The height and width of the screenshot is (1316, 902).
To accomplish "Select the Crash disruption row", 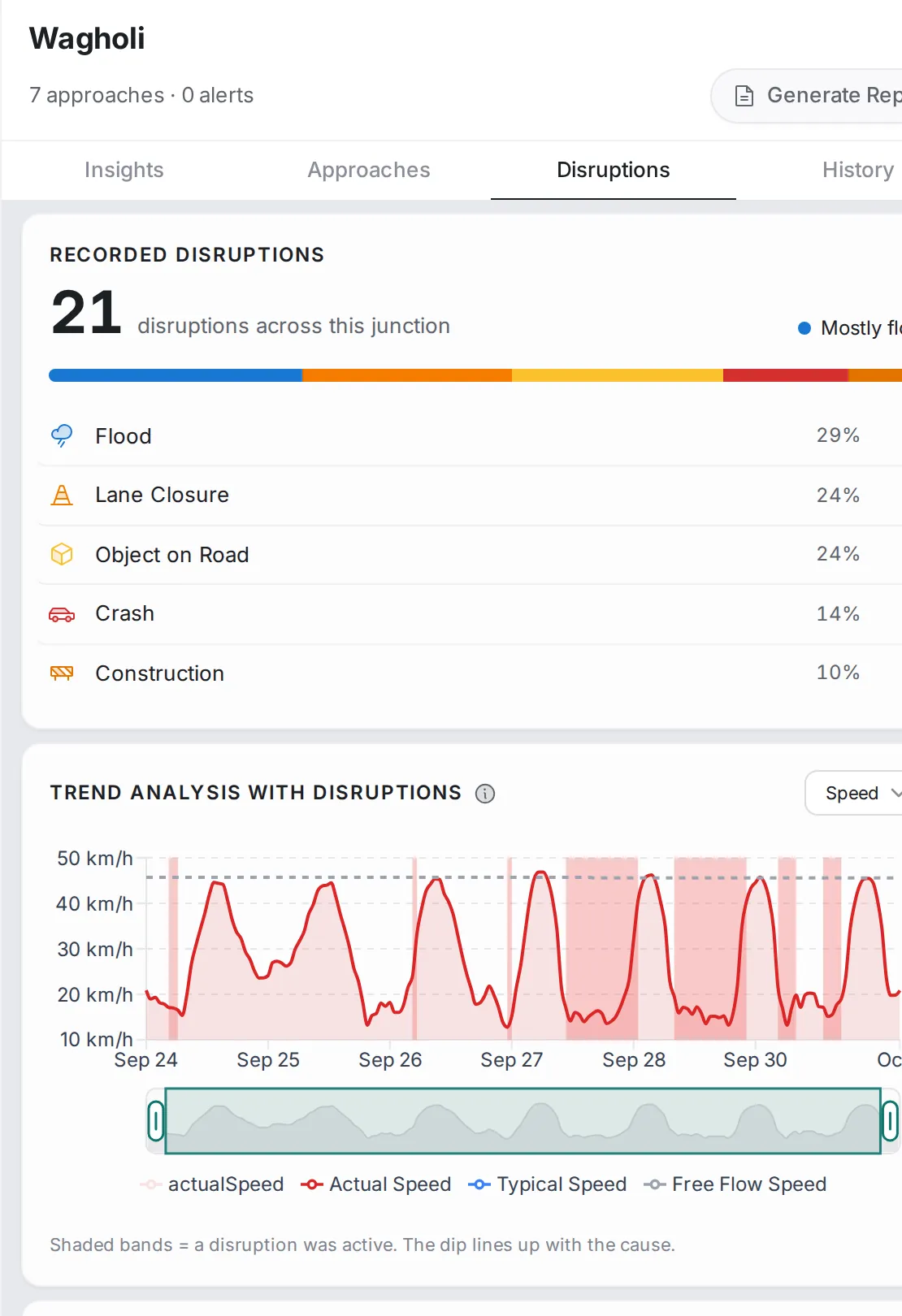I will 470,614.
